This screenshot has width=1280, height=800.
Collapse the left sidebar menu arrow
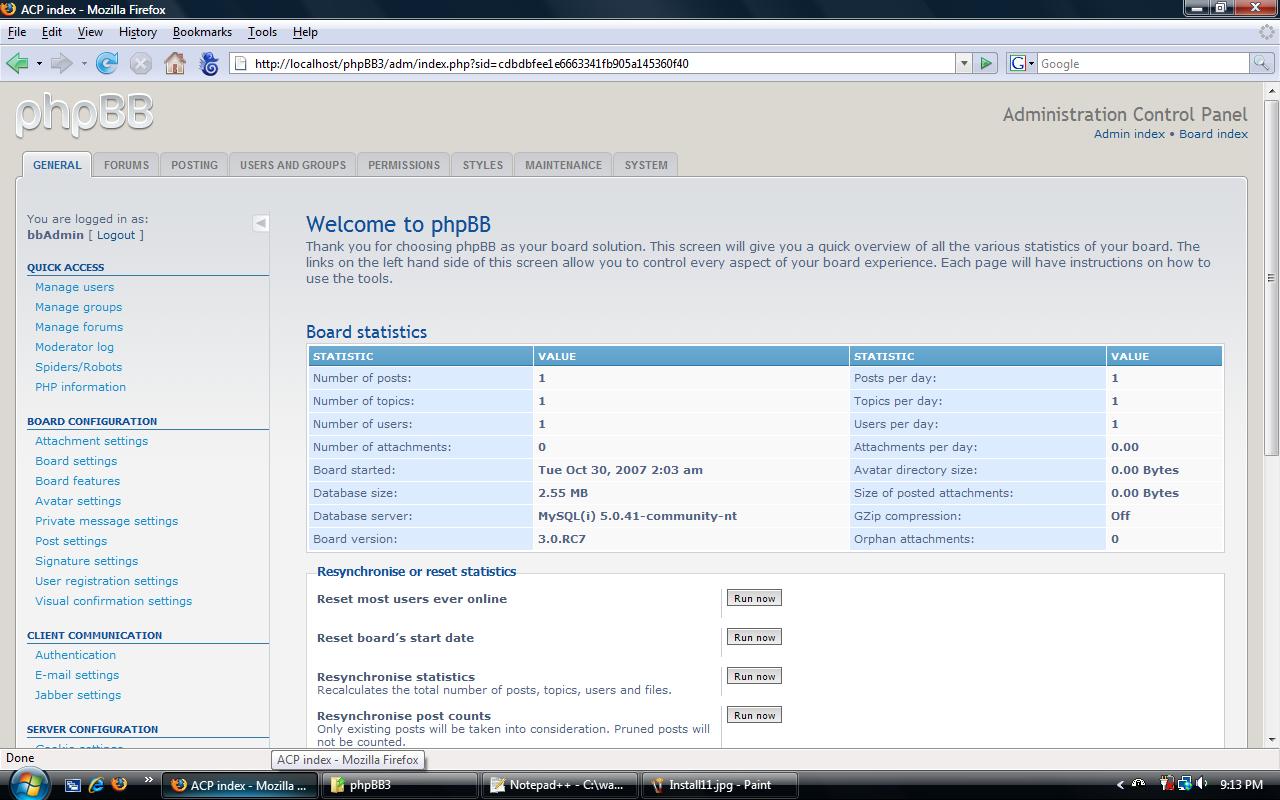pos(260,223)
